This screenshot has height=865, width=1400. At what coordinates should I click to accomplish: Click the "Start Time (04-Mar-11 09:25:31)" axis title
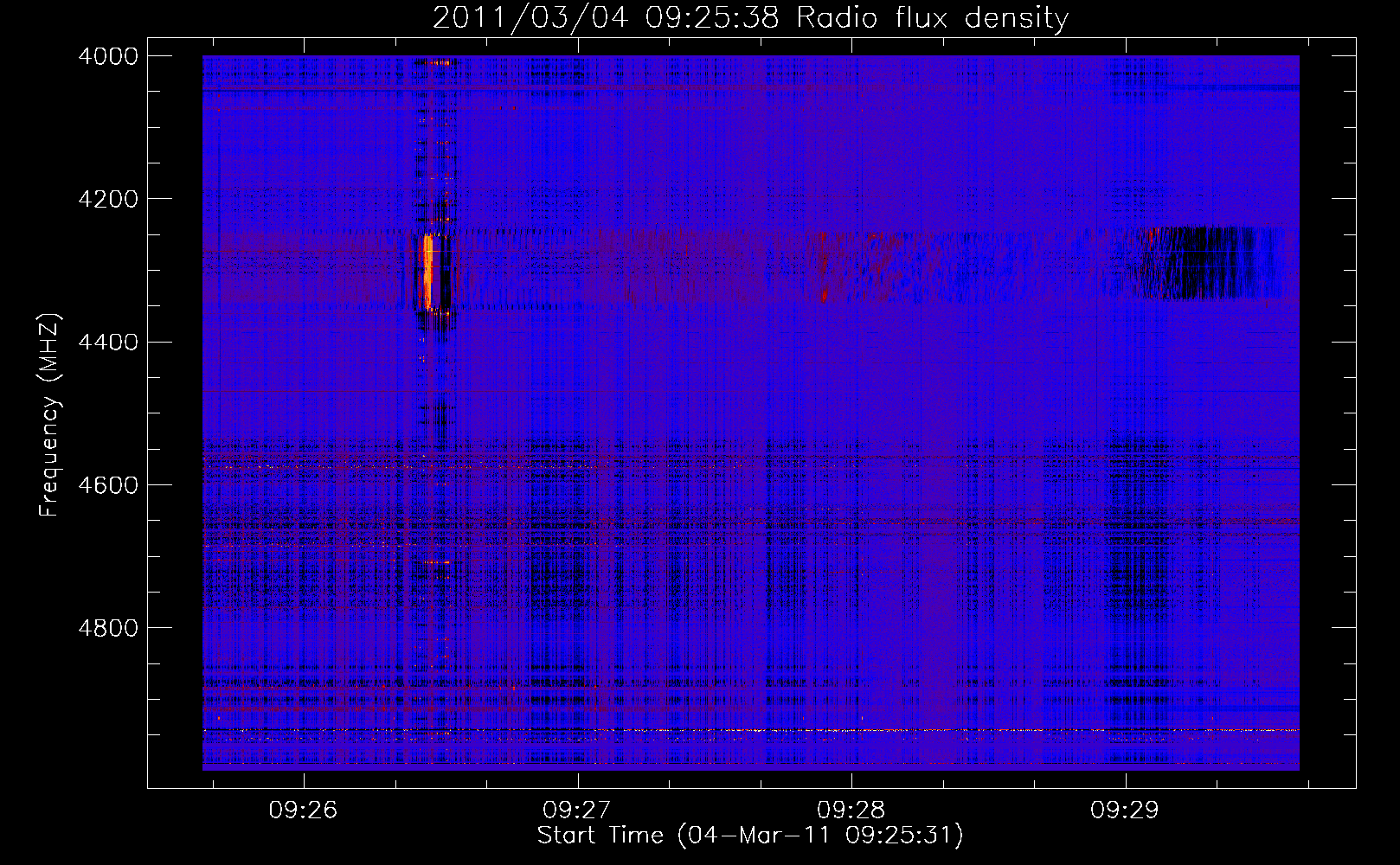750,836
